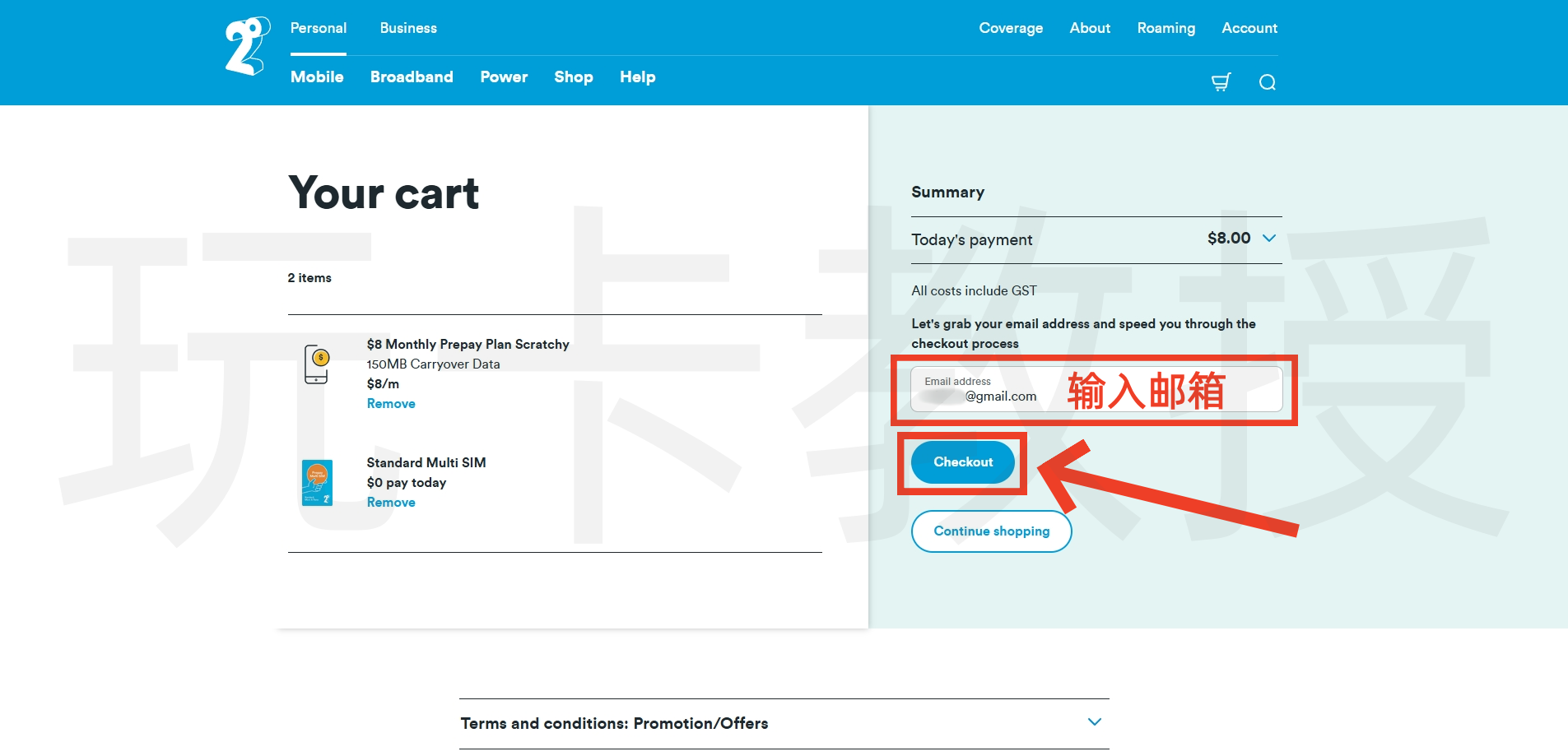Click the Checkout button

(x=963, y=462)
